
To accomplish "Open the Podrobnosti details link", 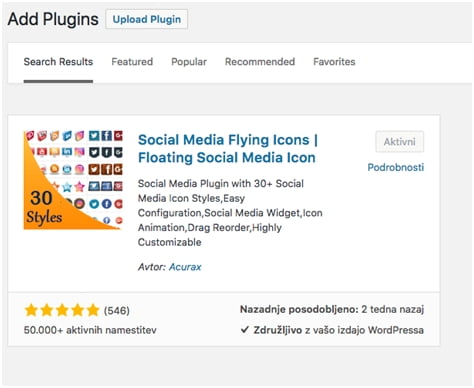I will [396, 167].
